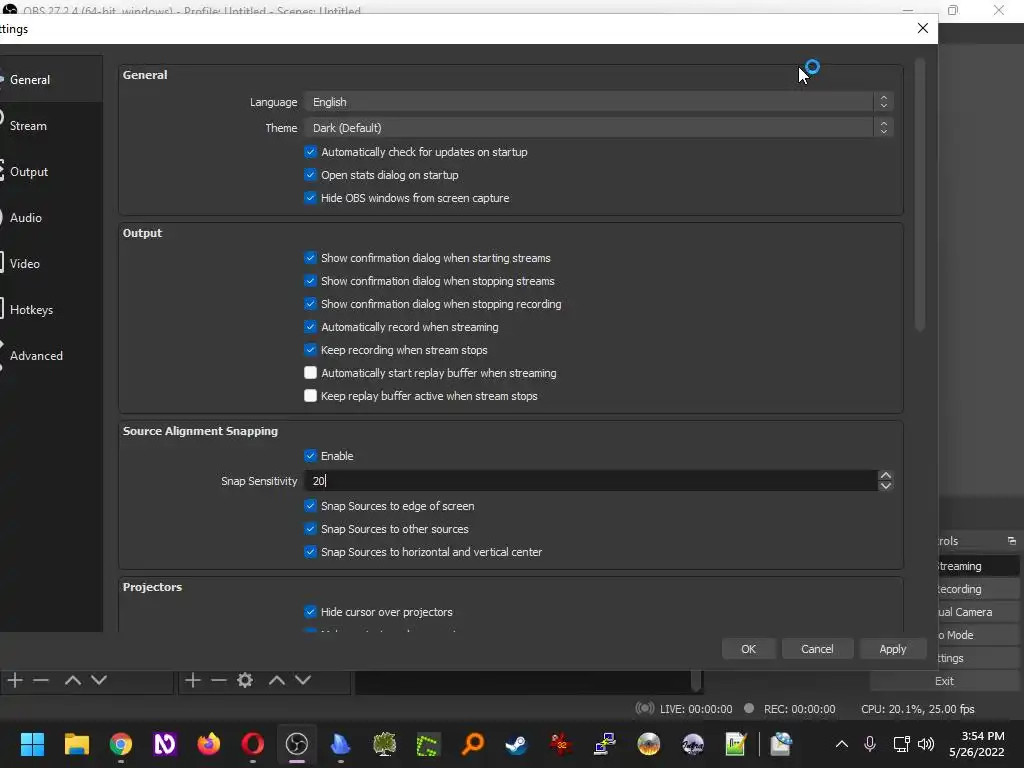The image size is (1024, 768).
Task: Open Opera browser from taskbar
Action: [253, 744]
